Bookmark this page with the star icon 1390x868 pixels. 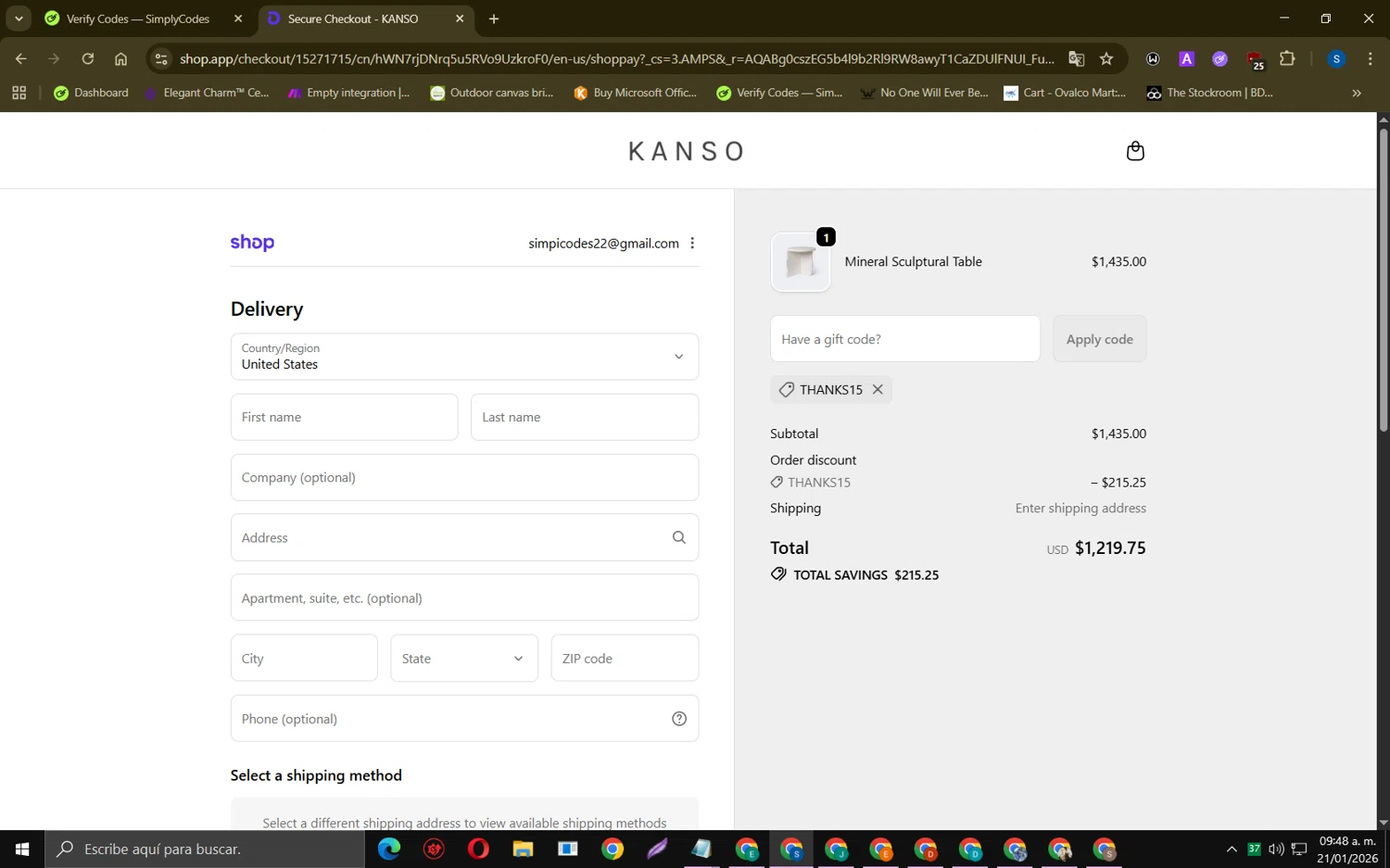(1106, 58)
